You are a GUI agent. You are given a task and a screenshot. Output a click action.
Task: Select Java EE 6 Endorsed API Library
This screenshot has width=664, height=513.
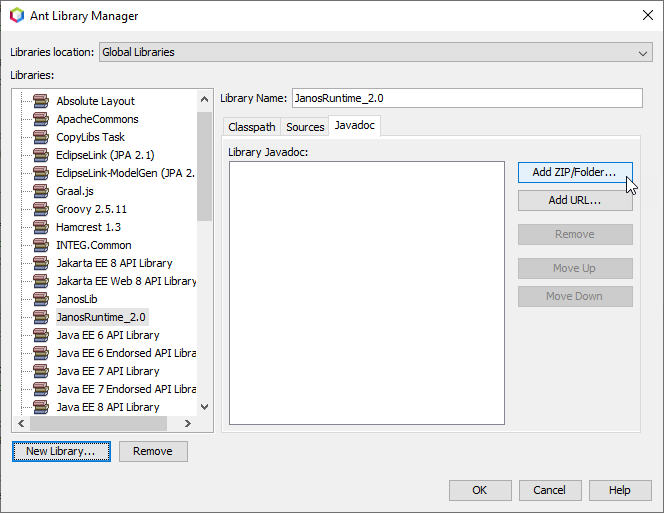(126, 353)
